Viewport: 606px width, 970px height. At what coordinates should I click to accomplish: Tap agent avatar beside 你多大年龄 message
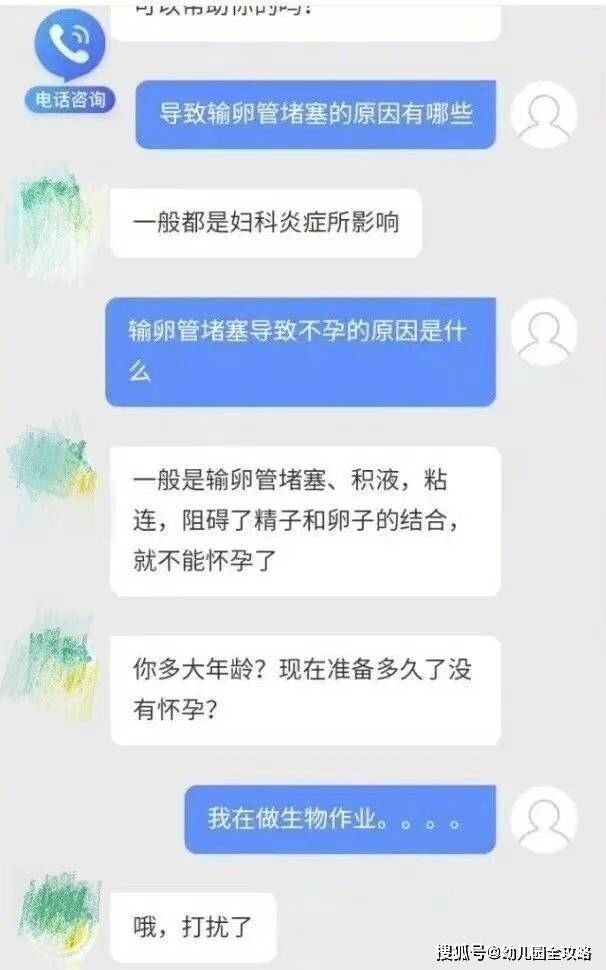click(53, 665)
